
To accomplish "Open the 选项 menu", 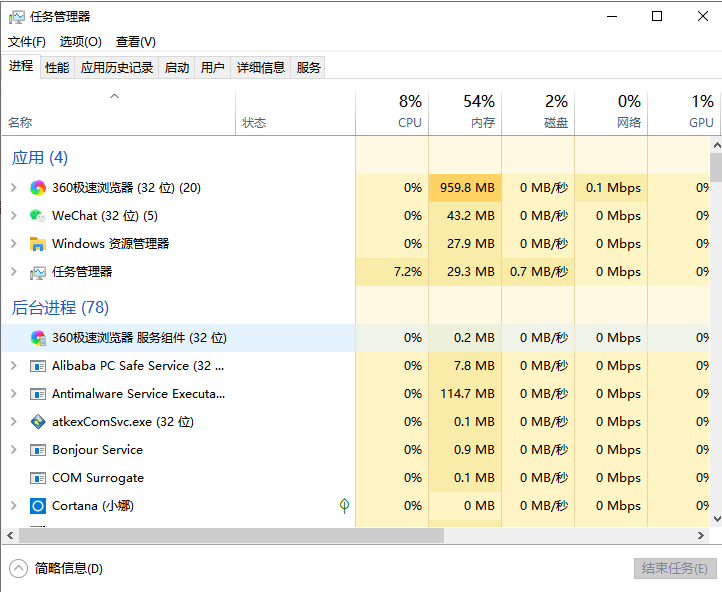I will 80,41.
